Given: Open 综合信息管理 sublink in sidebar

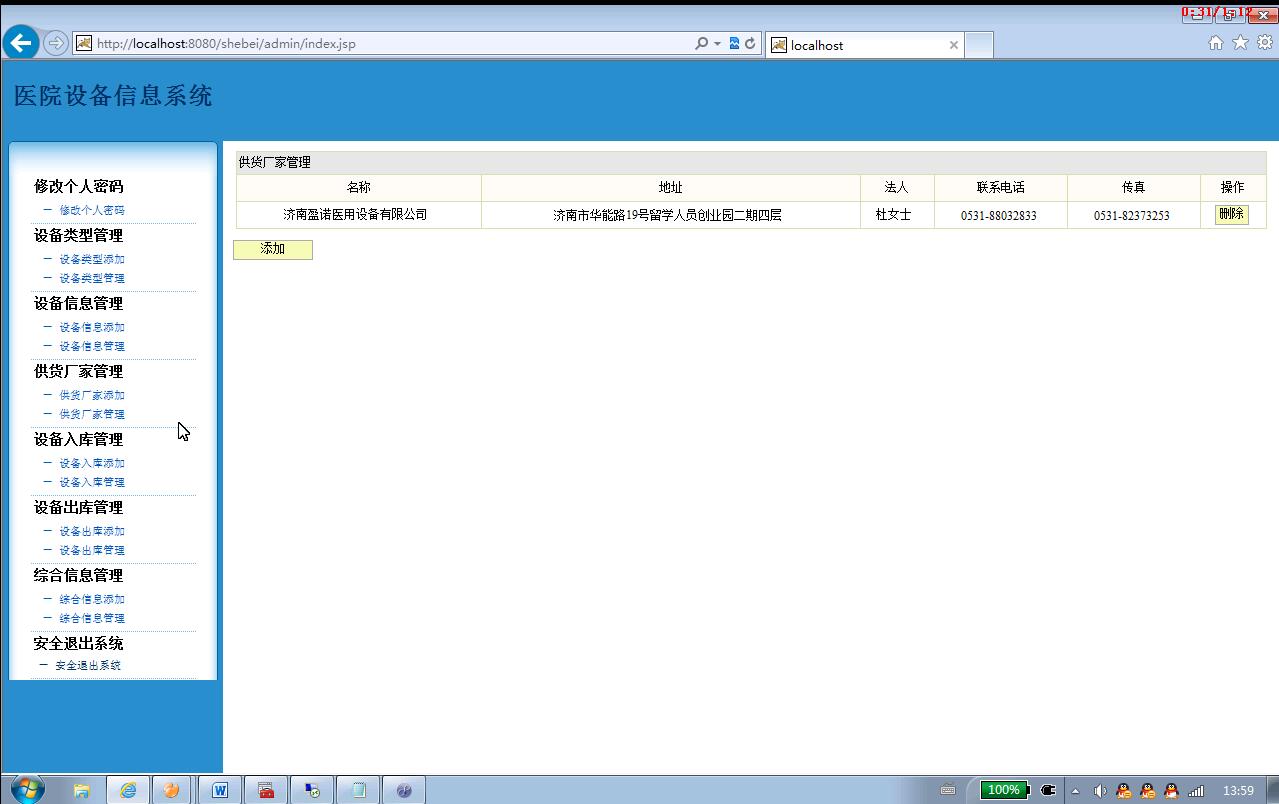Looking at the screenshot, I should pos(92,618).
